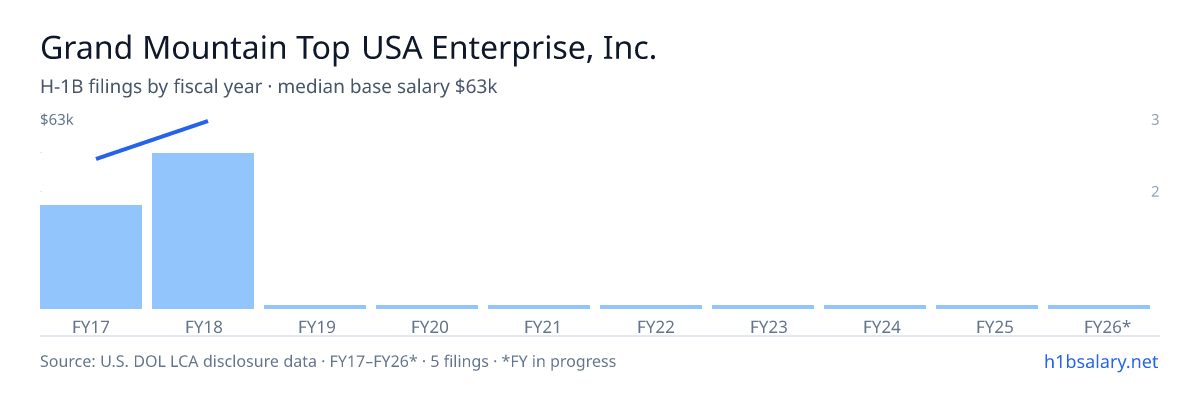The height and width of the screenshot is (400, 1200).
Task: Open the h1bsalary.net link
Action: tap(1100, 361)
